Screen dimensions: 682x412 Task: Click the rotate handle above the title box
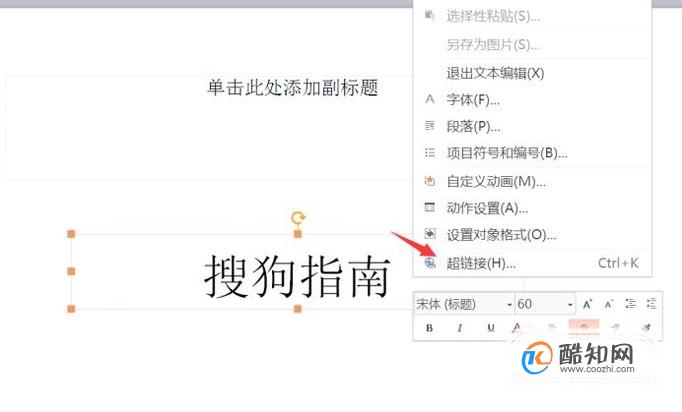[x=298, y=217]
